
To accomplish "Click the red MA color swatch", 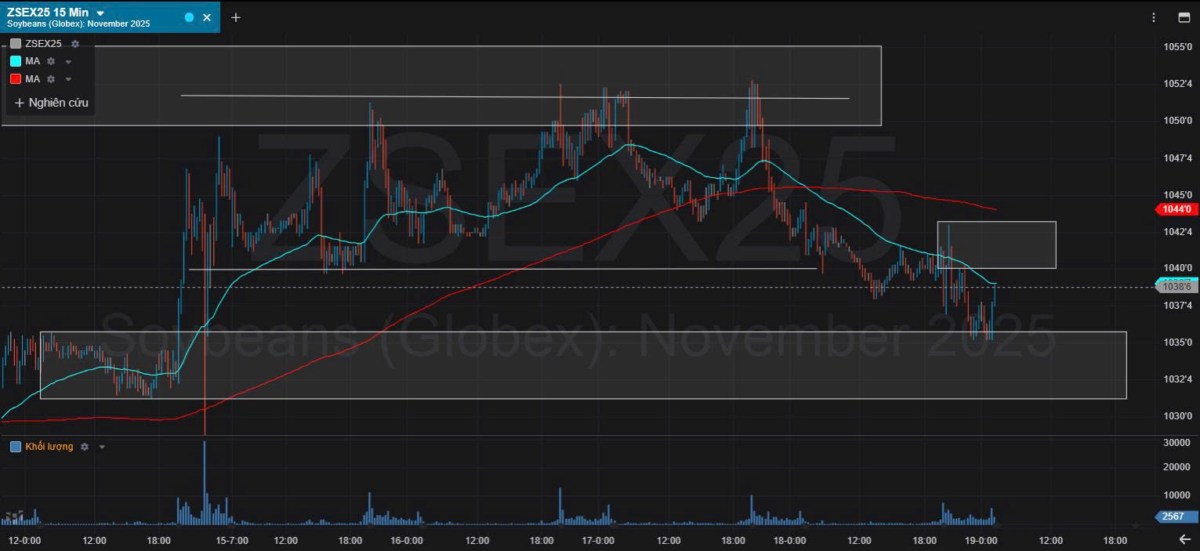I will point(15,78).
